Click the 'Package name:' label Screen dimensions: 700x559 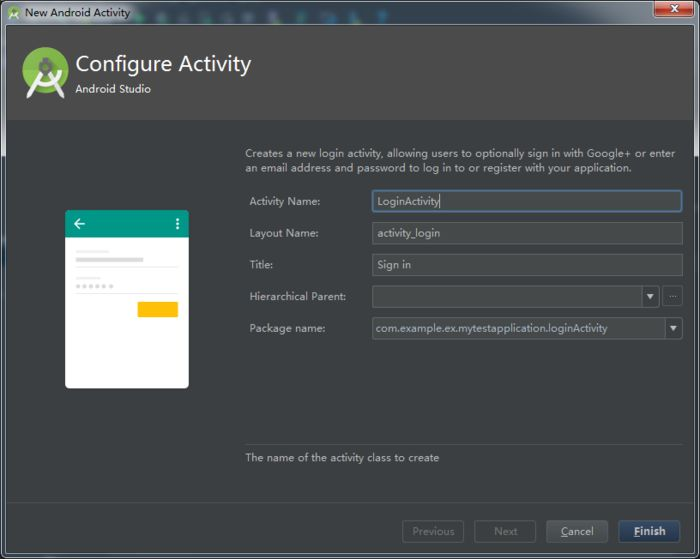point(288,328)
